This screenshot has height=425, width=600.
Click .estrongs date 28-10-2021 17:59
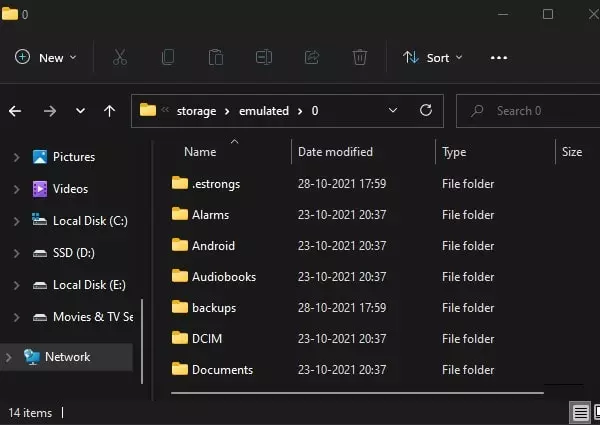tap(342, 184)
